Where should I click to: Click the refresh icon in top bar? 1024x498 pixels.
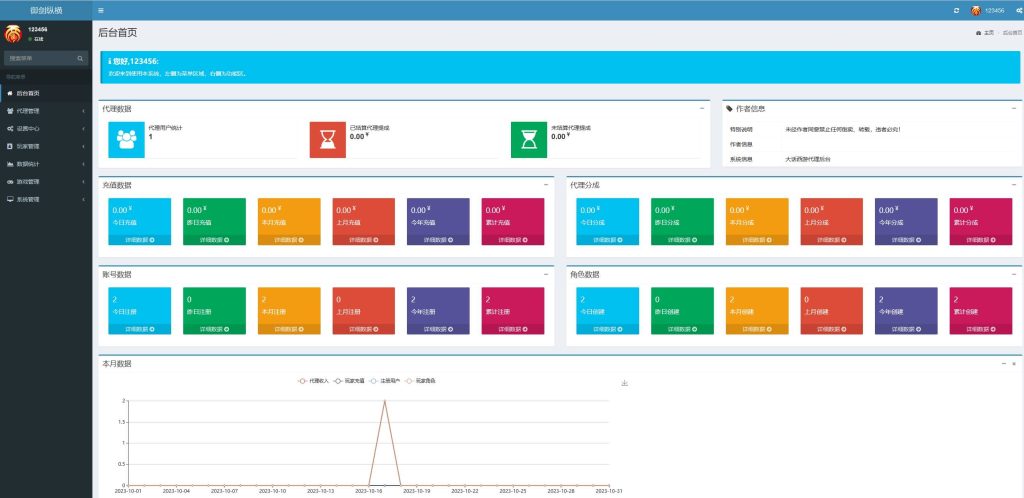[x=956, y=10]
